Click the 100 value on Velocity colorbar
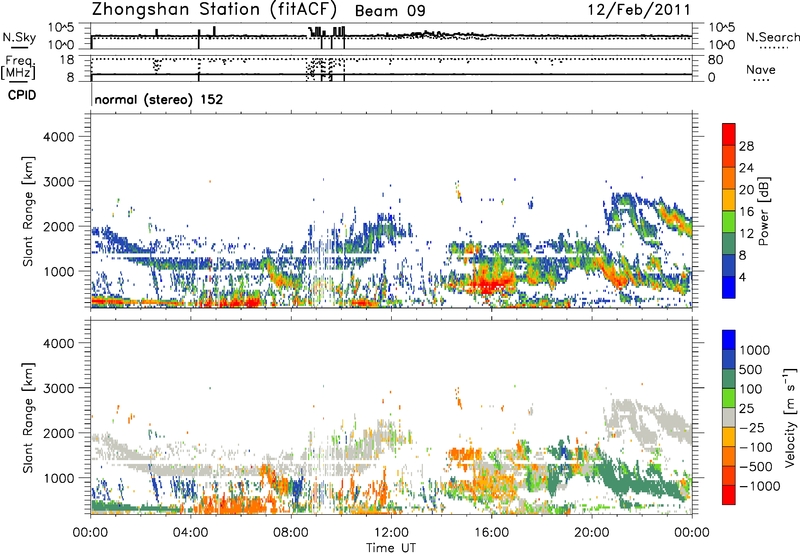This screenshot has width=800, height=554. click(x=751, y=389)
